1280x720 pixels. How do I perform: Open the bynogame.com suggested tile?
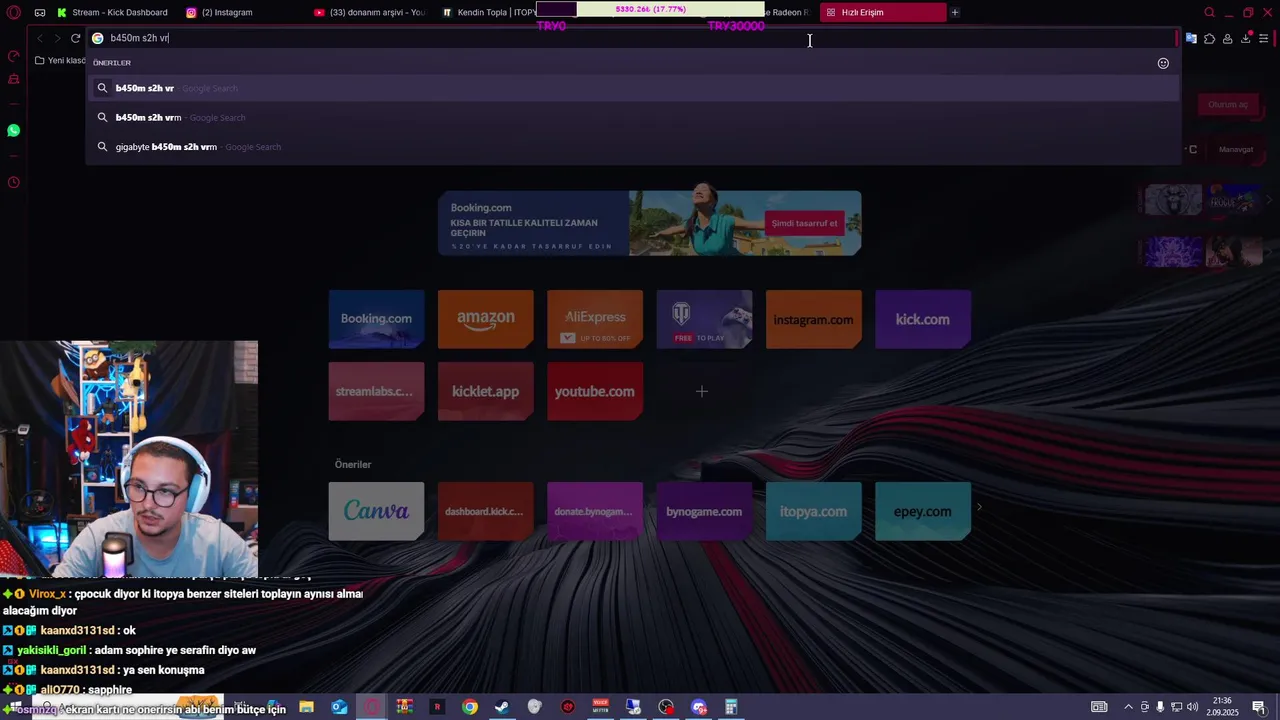pyautogui.click(x=704, y=511)
